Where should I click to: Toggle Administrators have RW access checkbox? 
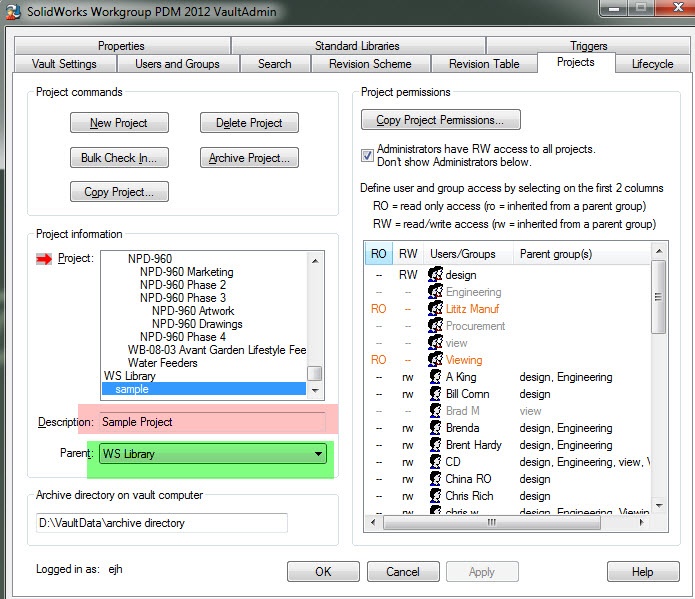coord(367,155)
